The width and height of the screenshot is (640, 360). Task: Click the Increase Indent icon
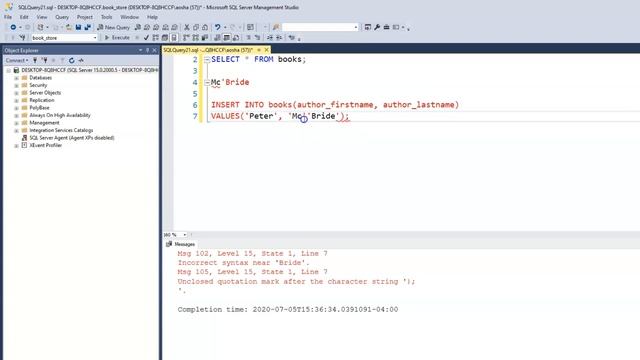coord(279,38)
